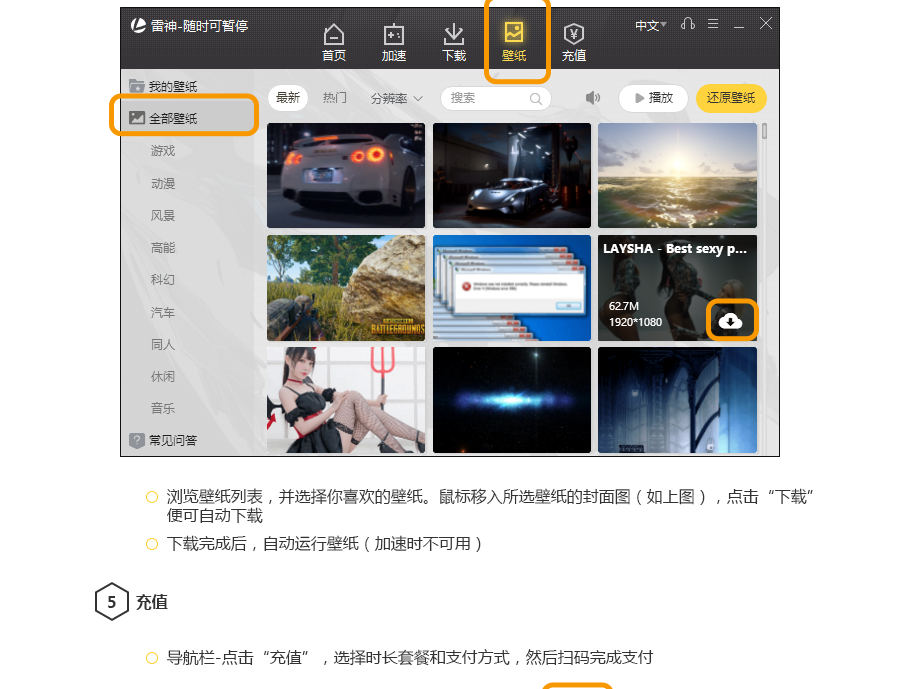This screenshot has width=900, height=689.
Task: Click the 雷神 logo icon
Action: [138, 25]
